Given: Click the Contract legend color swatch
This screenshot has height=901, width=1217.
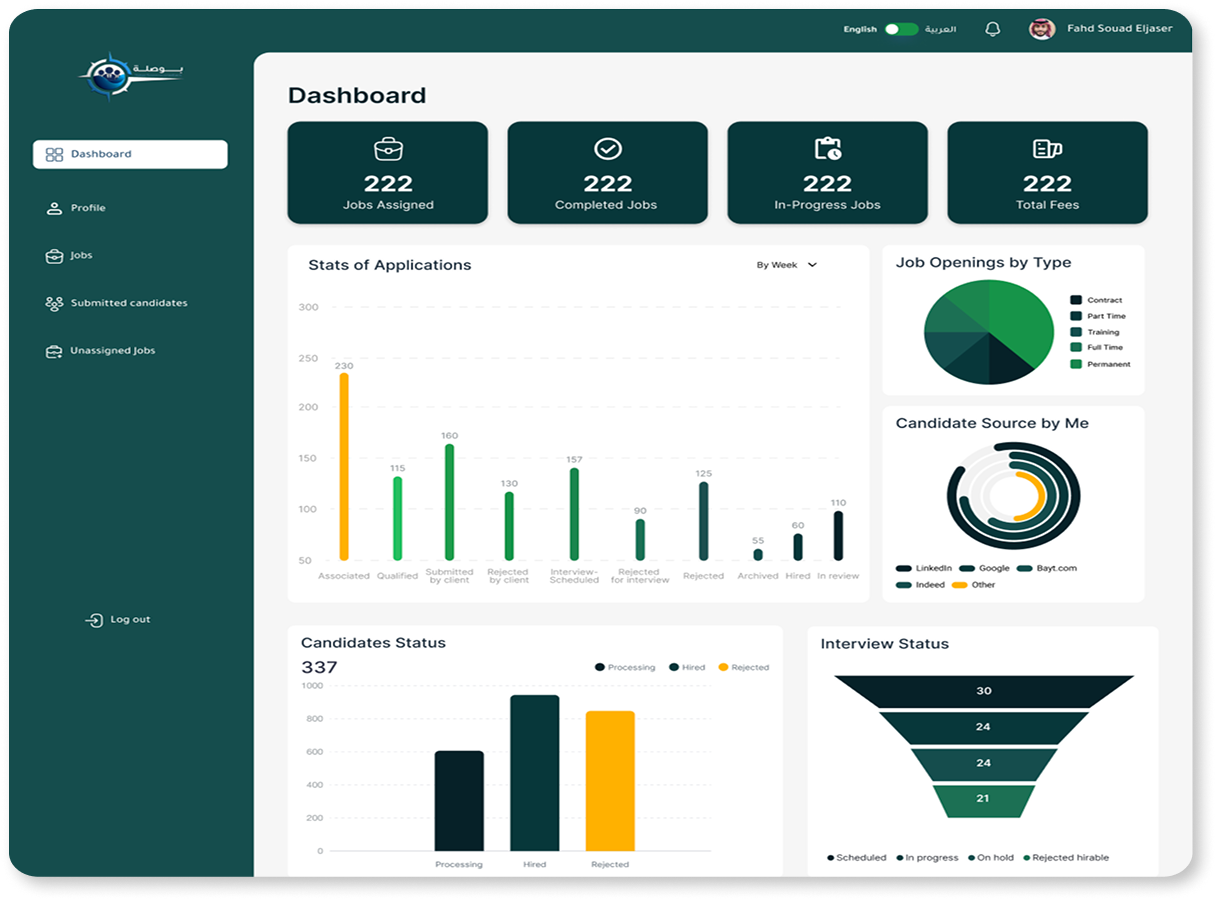Looking at the screenshot, I should [1076, 300].
